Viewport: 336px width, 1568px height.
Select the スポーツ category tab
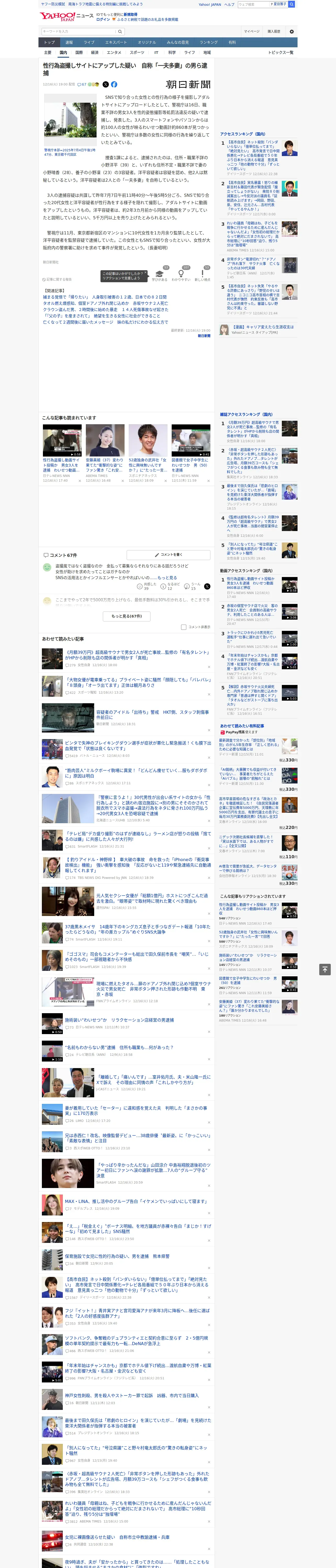tap(137, 52)
